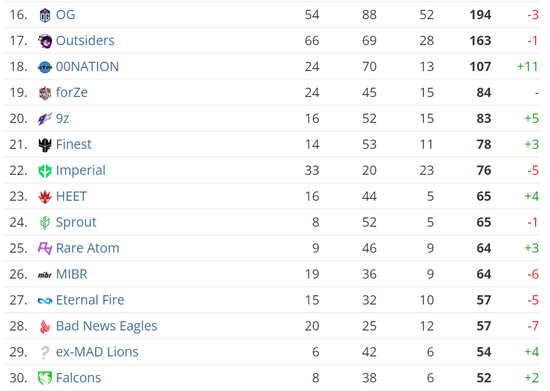The height and width of the screenshot is (391, 550).
Task: Click the forZe team logo icon
Action: pyautogui.click(x=45, y=93)
